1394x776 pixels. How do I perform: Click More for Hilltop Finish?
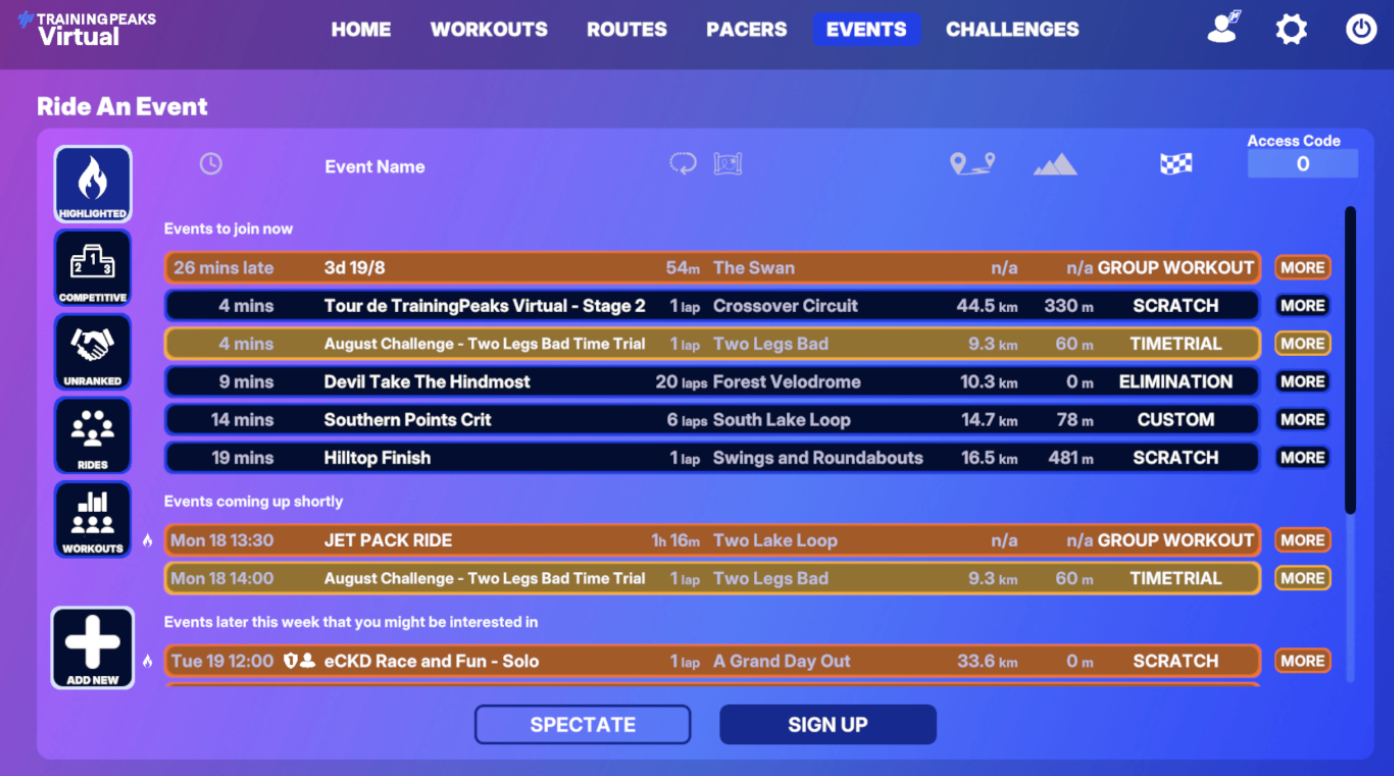tap(1303, 458)
